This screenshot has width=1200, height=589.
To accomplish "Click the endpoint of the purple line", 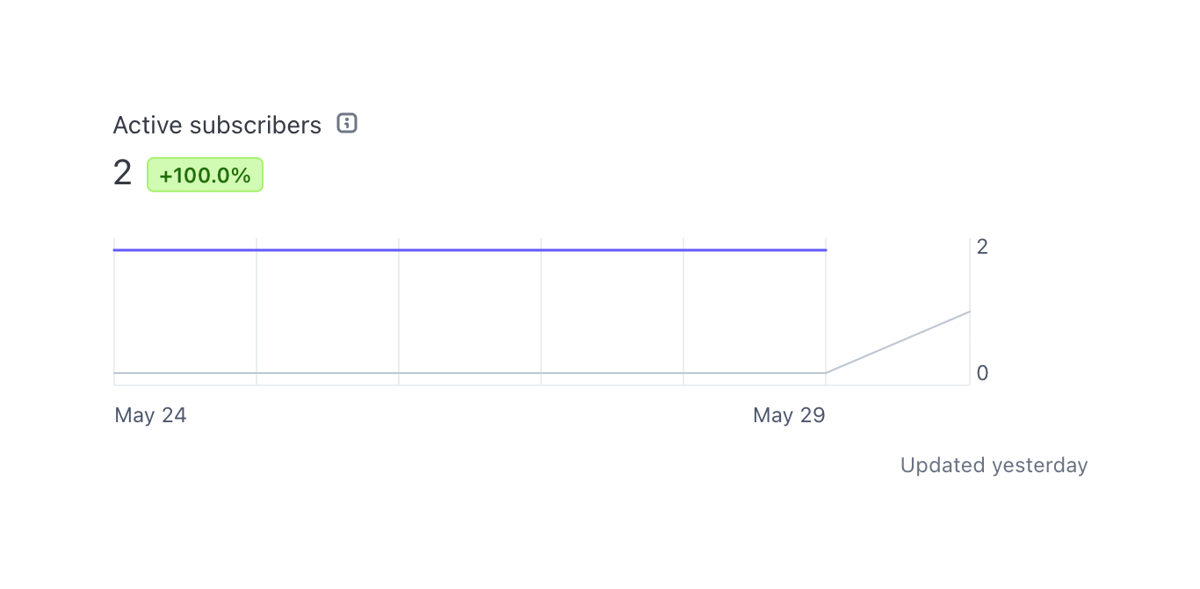I will [x=826, y=249].
